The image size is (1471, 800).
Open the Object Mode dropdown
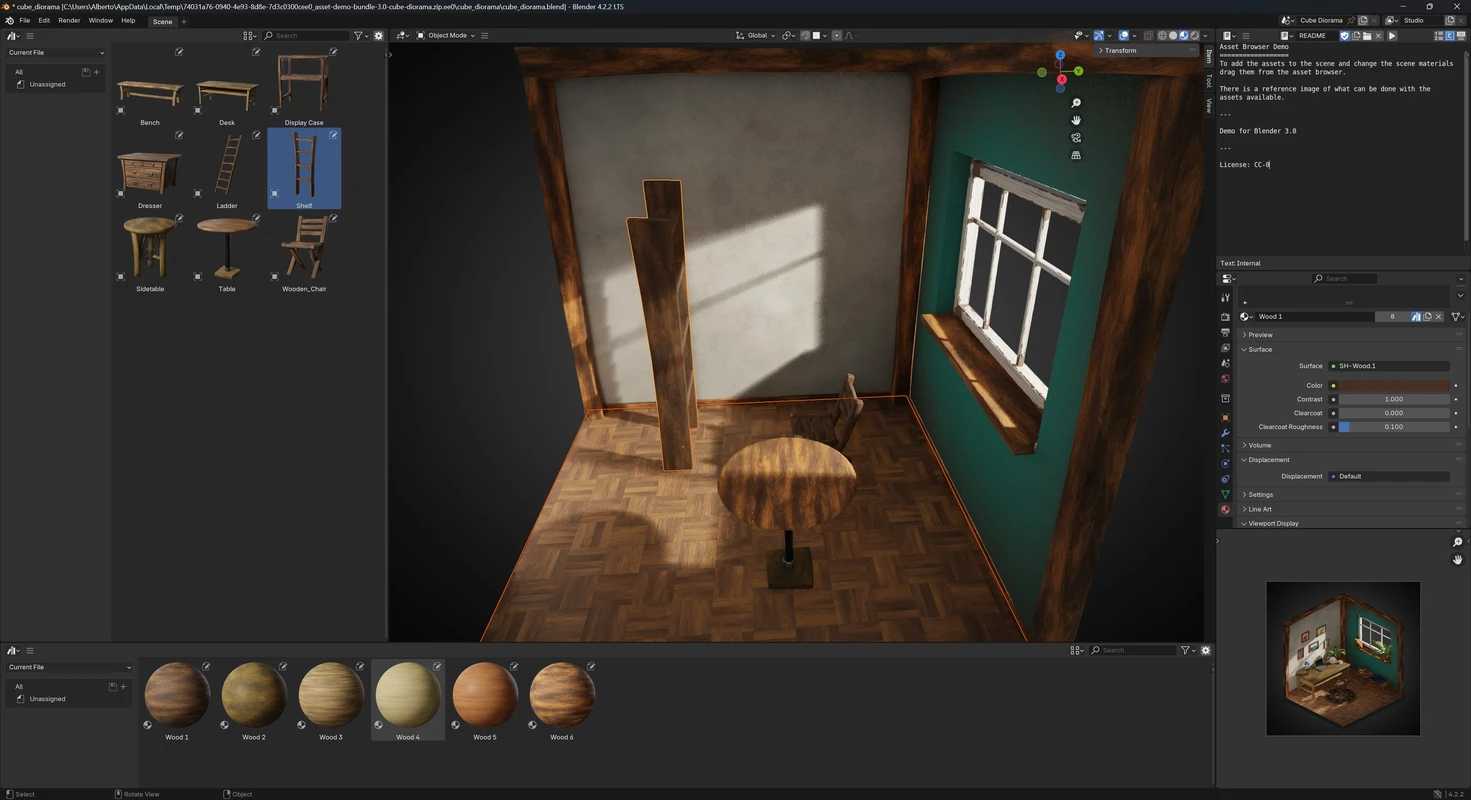pyautogui.click(x=446, y=36)
